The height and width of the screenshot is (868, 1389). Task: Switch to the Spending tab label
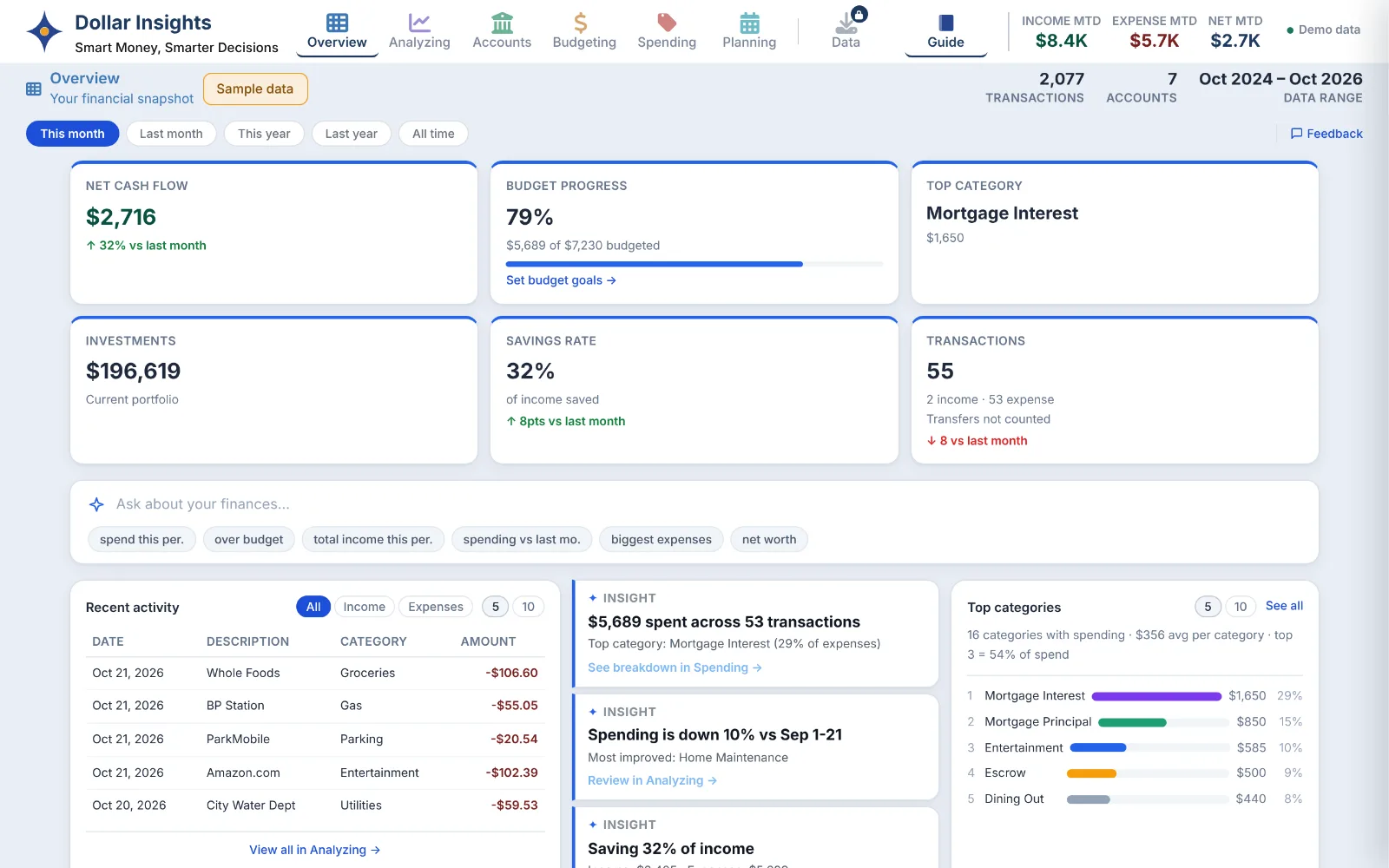click(667, 43)
